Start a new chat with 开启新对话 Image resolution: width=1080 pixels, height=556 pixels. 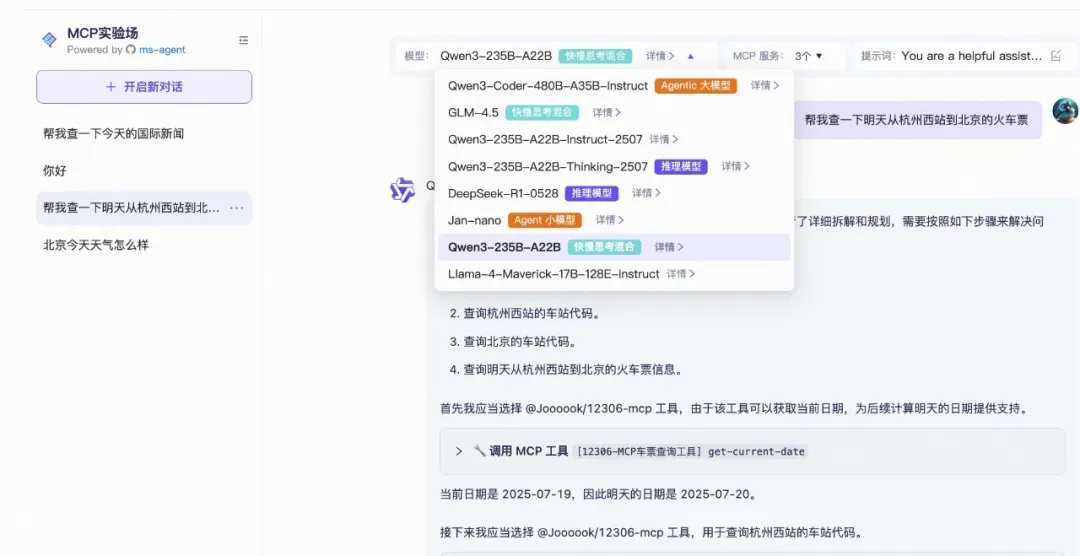144,87
